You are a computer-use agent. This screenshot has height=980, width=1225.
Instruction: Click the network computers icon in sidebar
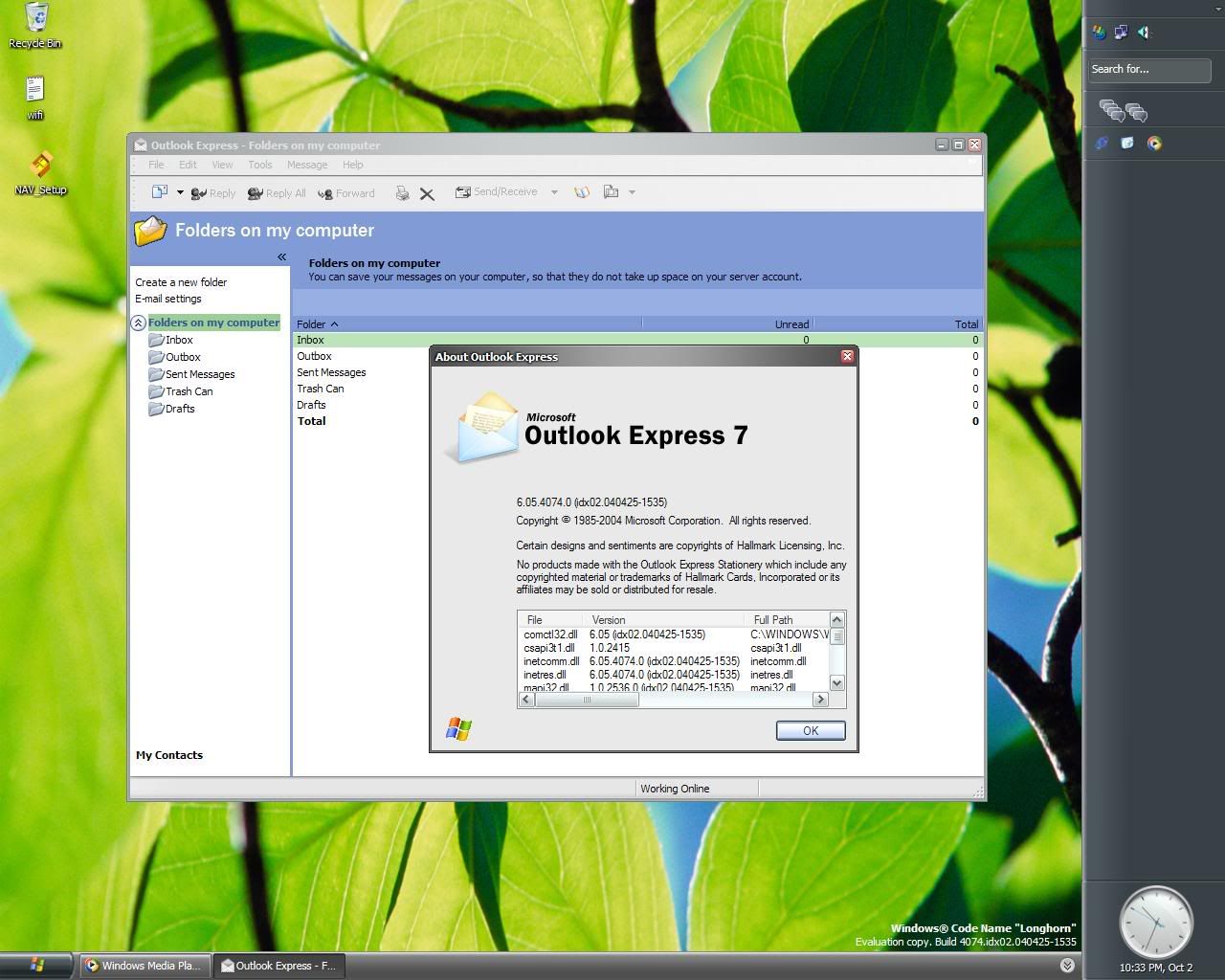[x=1121, y=33]
